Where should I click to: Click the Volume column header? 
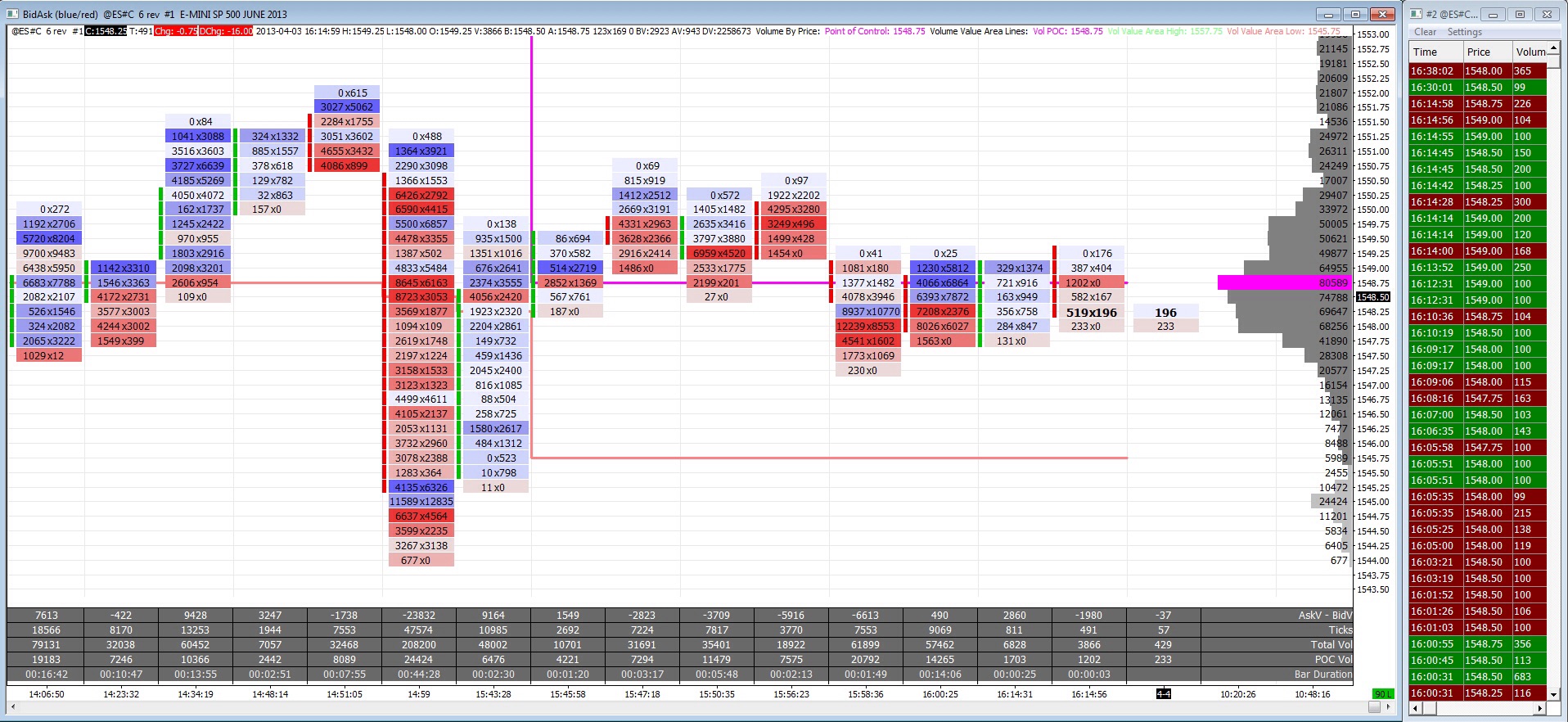click(1530, 52)
